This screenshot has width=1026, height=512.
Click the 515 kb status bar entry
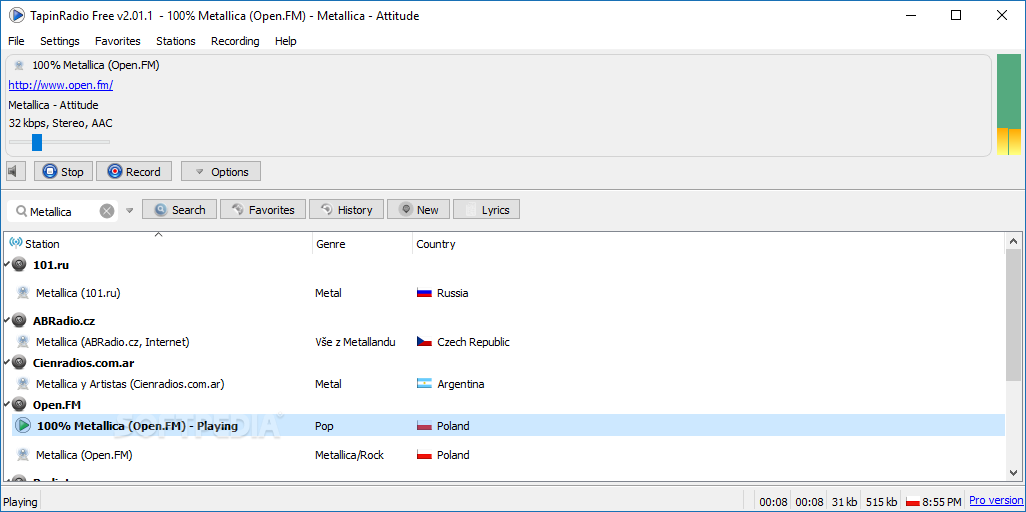pyautogui.click(x=881, y=502)
